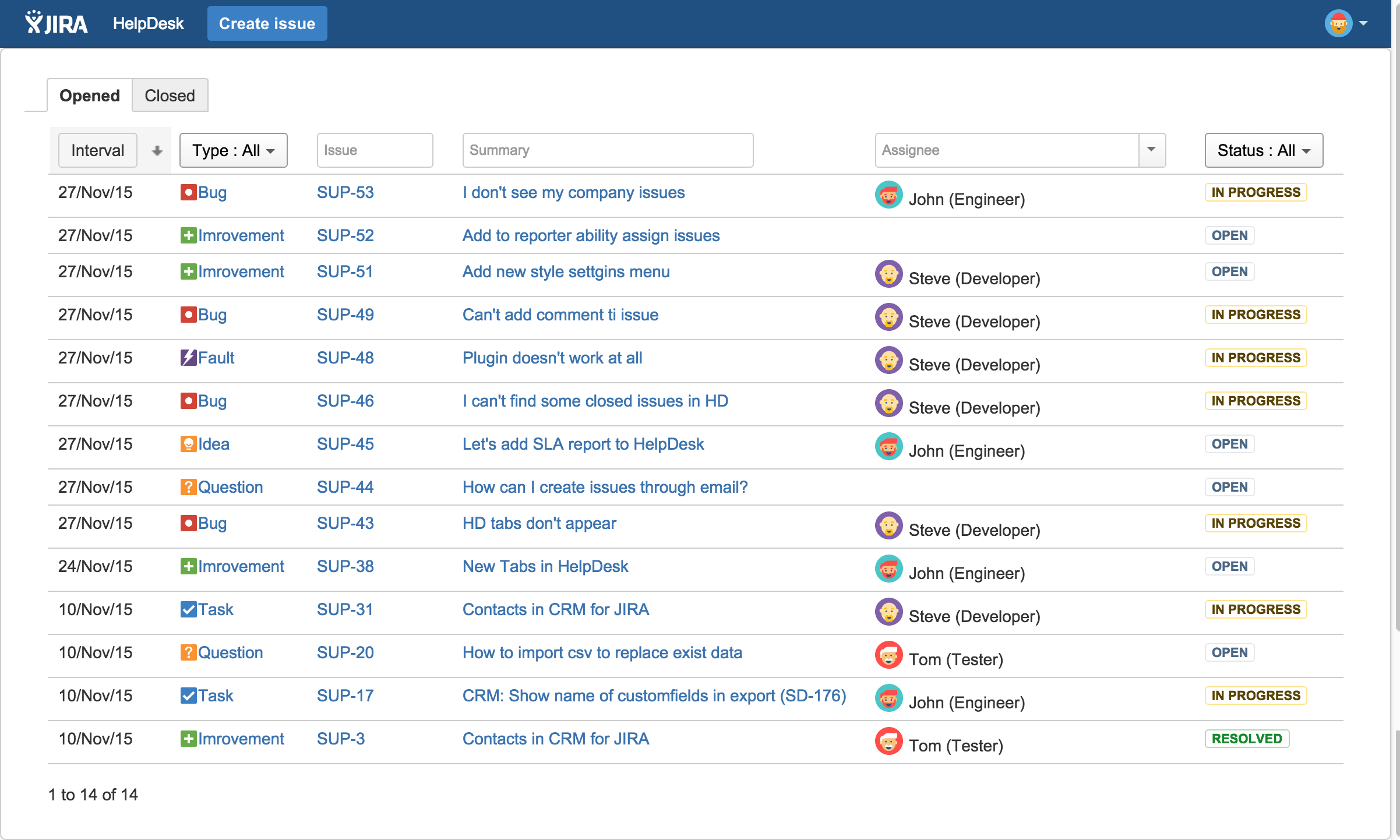Screen dimensions: 1400x840
Task: Toggle the Interval sort direction arrow
Action: (x=157, y=151)
